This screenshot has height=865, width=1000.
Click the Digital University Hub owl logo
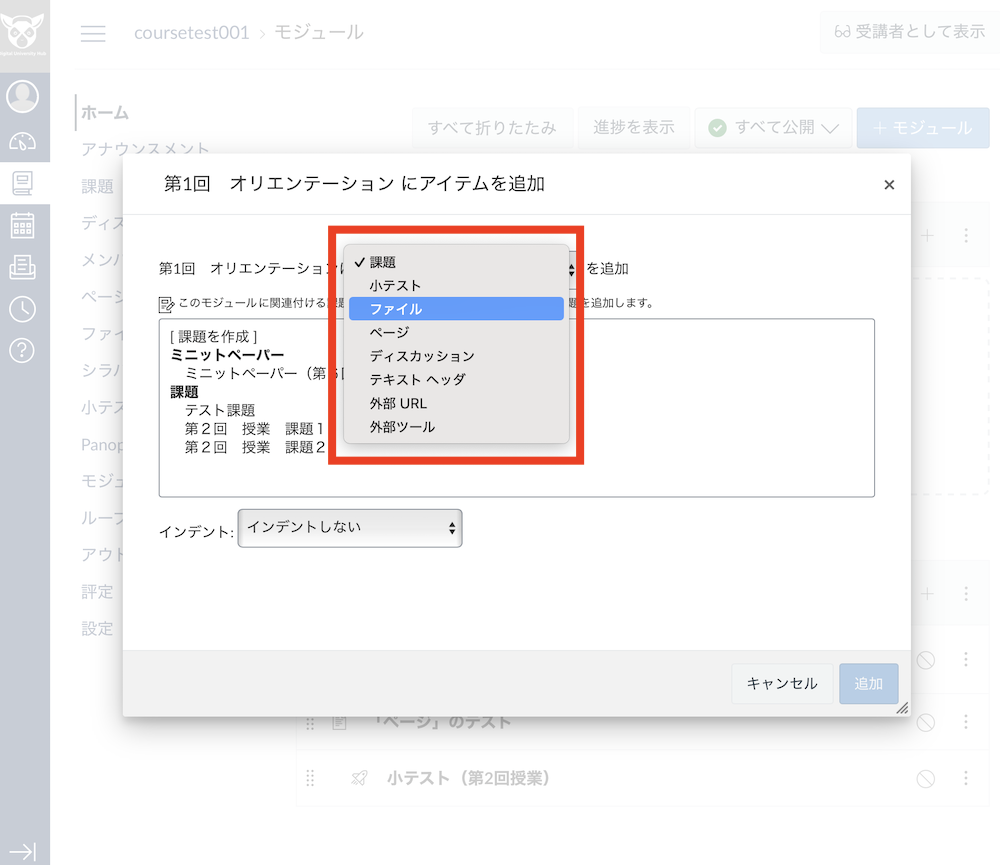pos(25,30)
